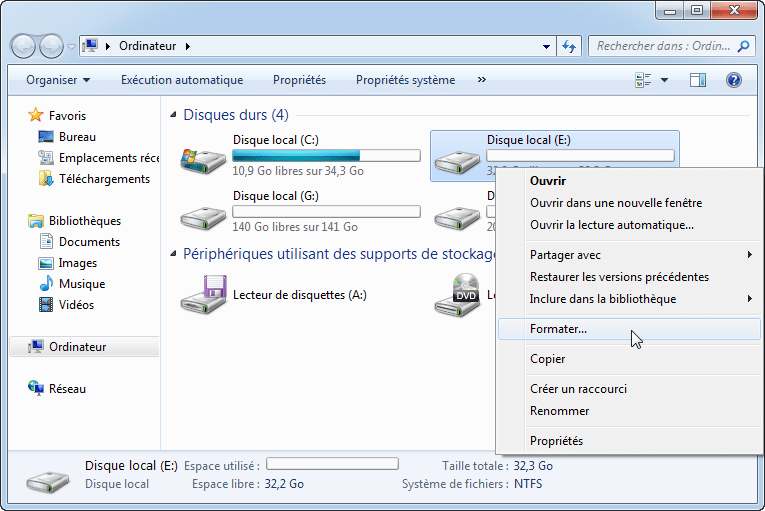Click Espace libre value 32,2 Go

tap(284, 484)
